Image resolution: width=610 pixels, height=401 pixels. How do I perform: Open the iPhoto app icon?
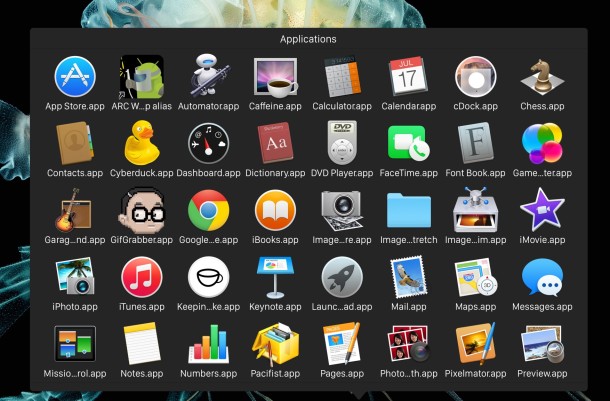pos(75,277)
